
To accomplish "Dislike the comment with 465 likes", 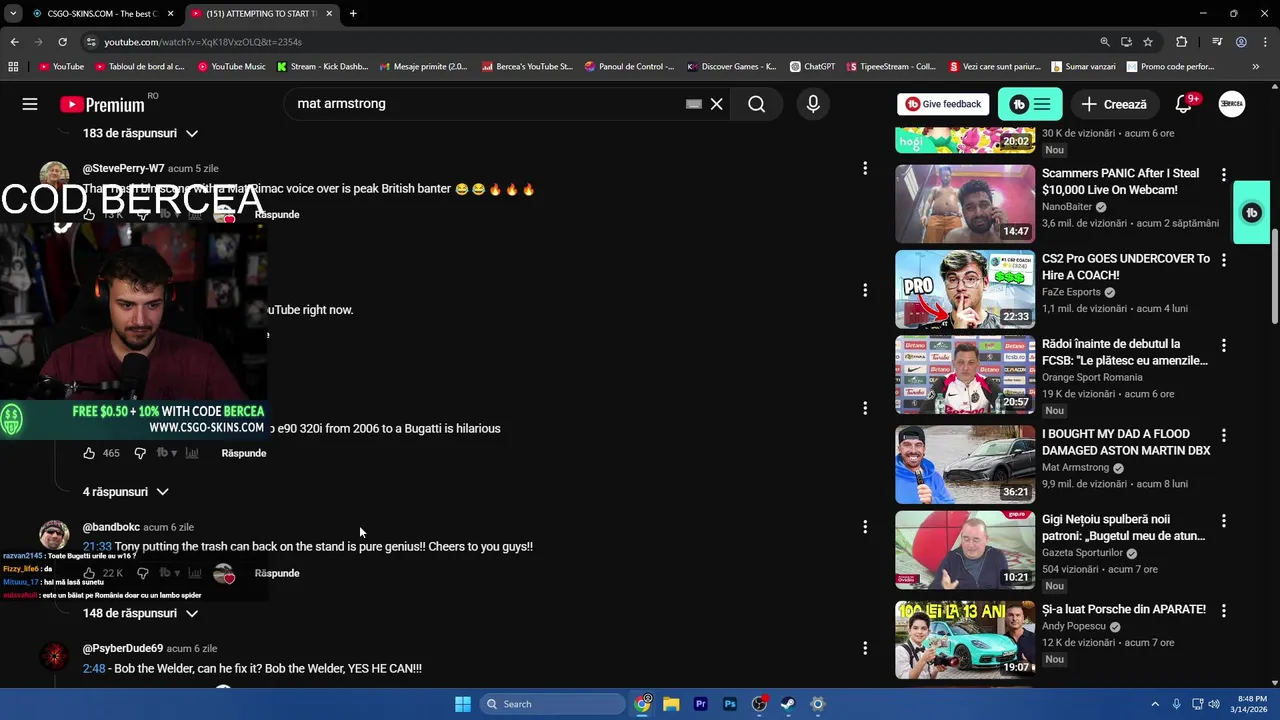I will tap(140, 453).
